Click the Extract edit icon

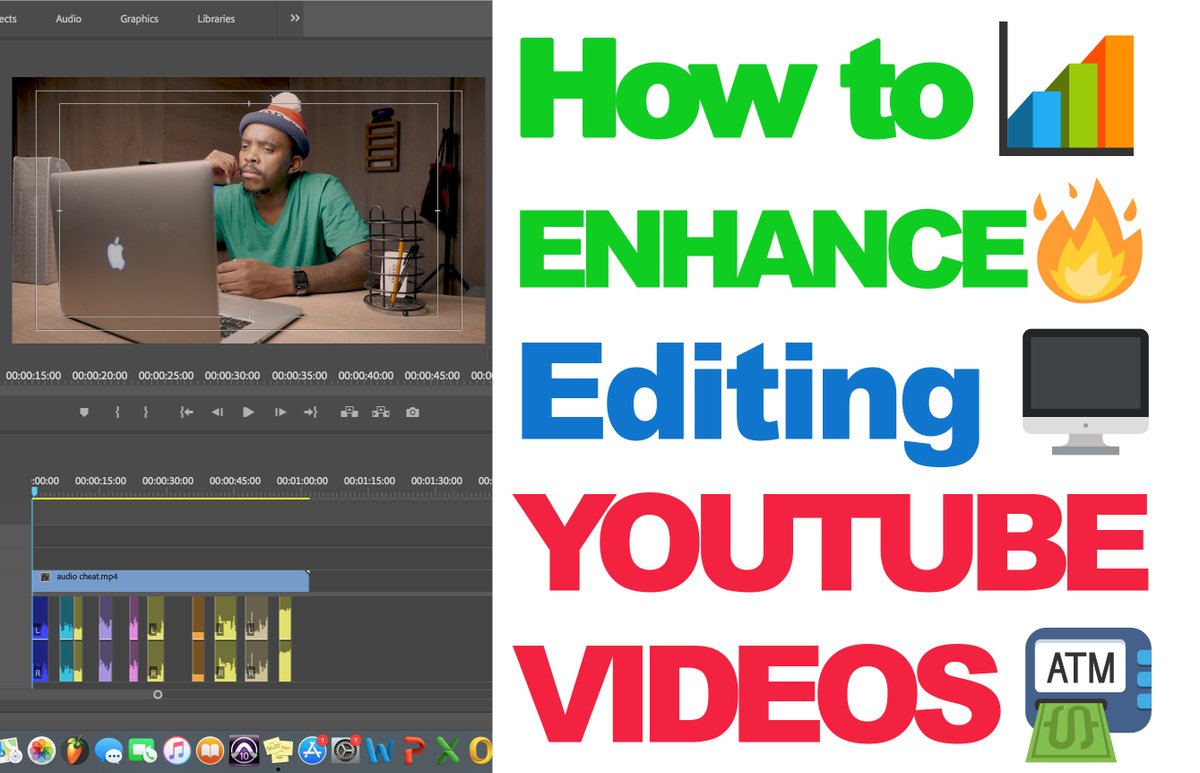tap(380, 412)
